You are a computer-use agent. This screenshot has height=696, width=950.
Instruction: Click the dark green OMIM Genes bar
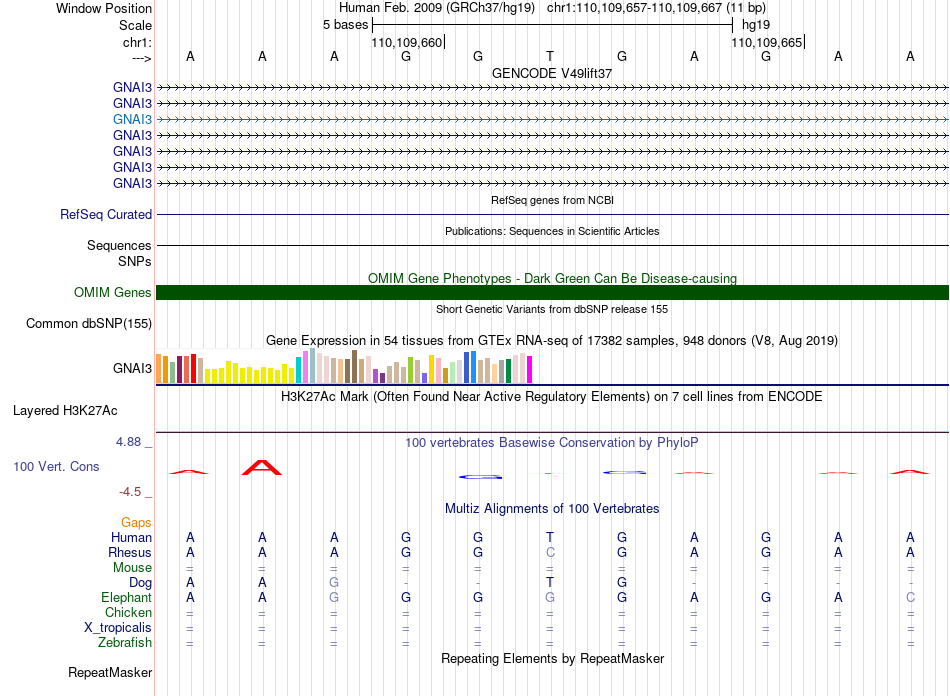point(552,293)
